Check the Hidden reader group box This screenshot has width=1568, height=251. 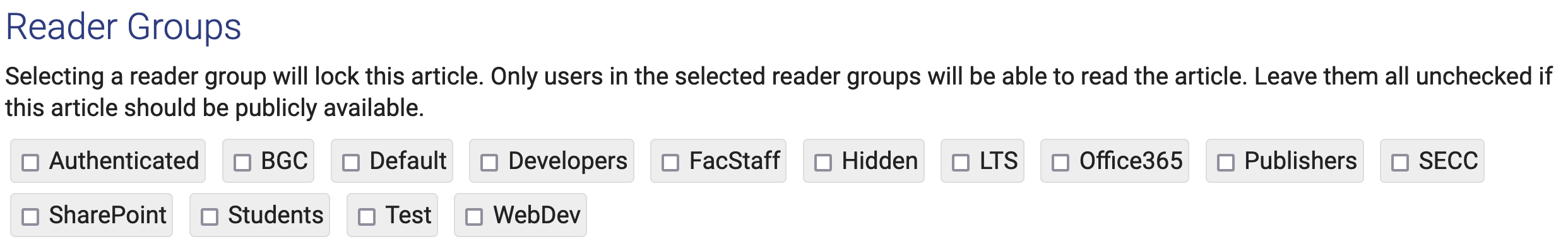point(823,163)
